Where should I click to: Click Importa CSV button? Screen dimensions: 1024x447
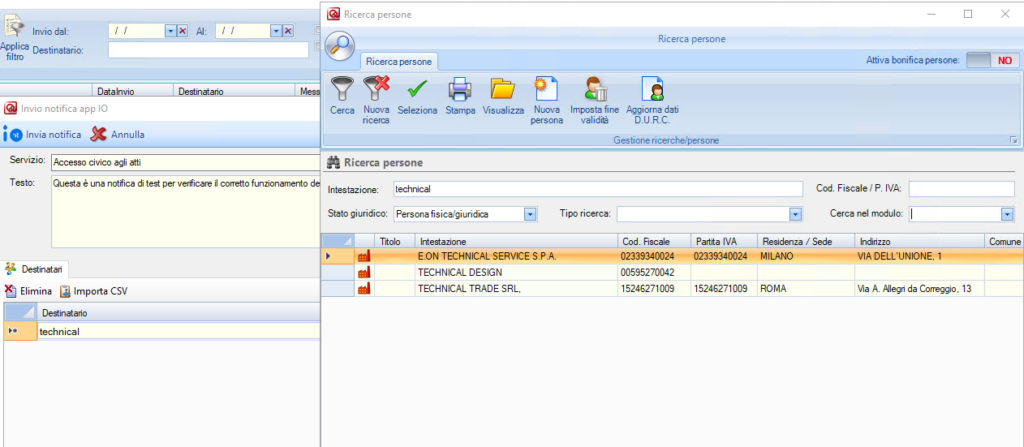coord(93,291)
